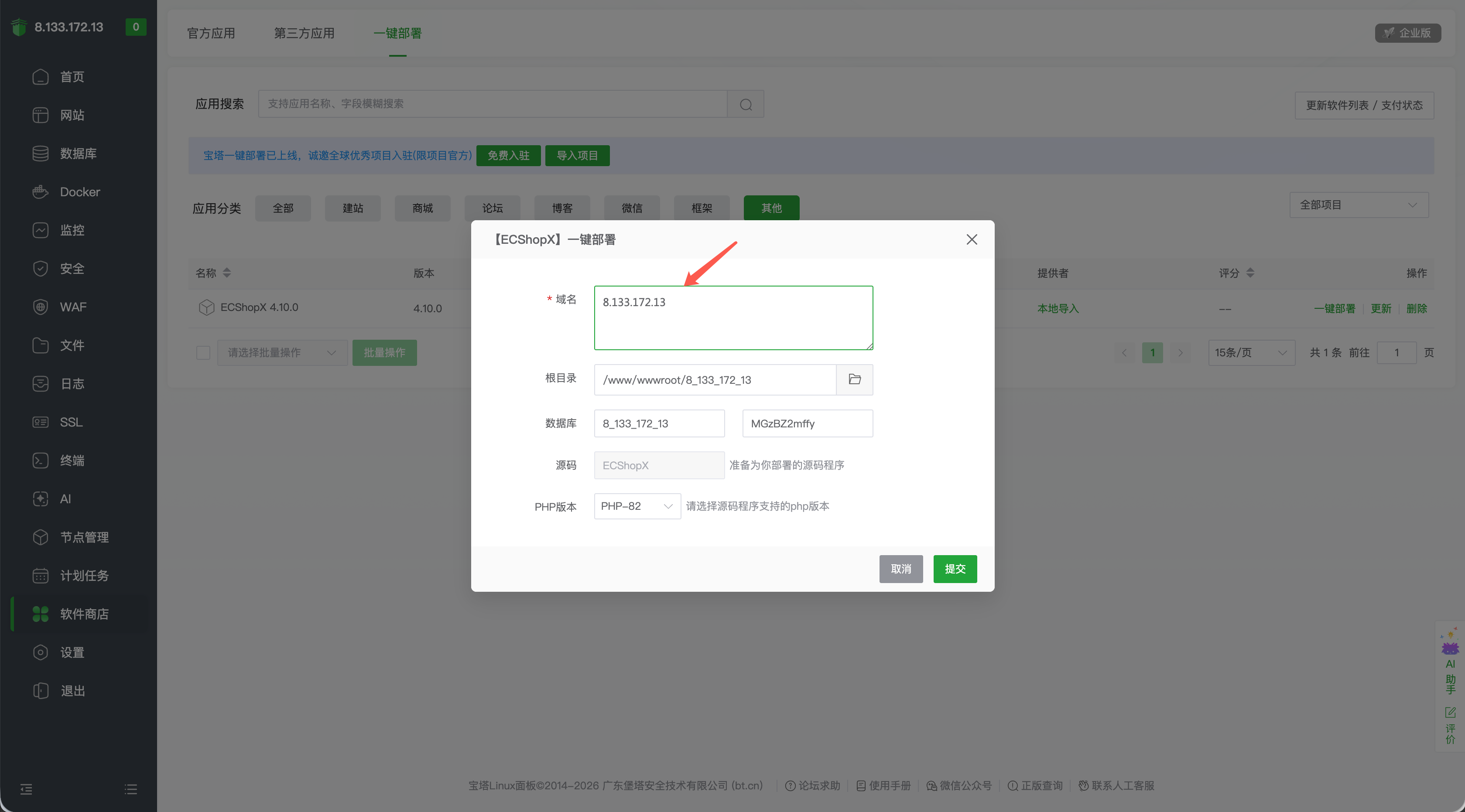
Task: Open the AI 助手 assistant widget
Action: click(x=1450, y=661)
